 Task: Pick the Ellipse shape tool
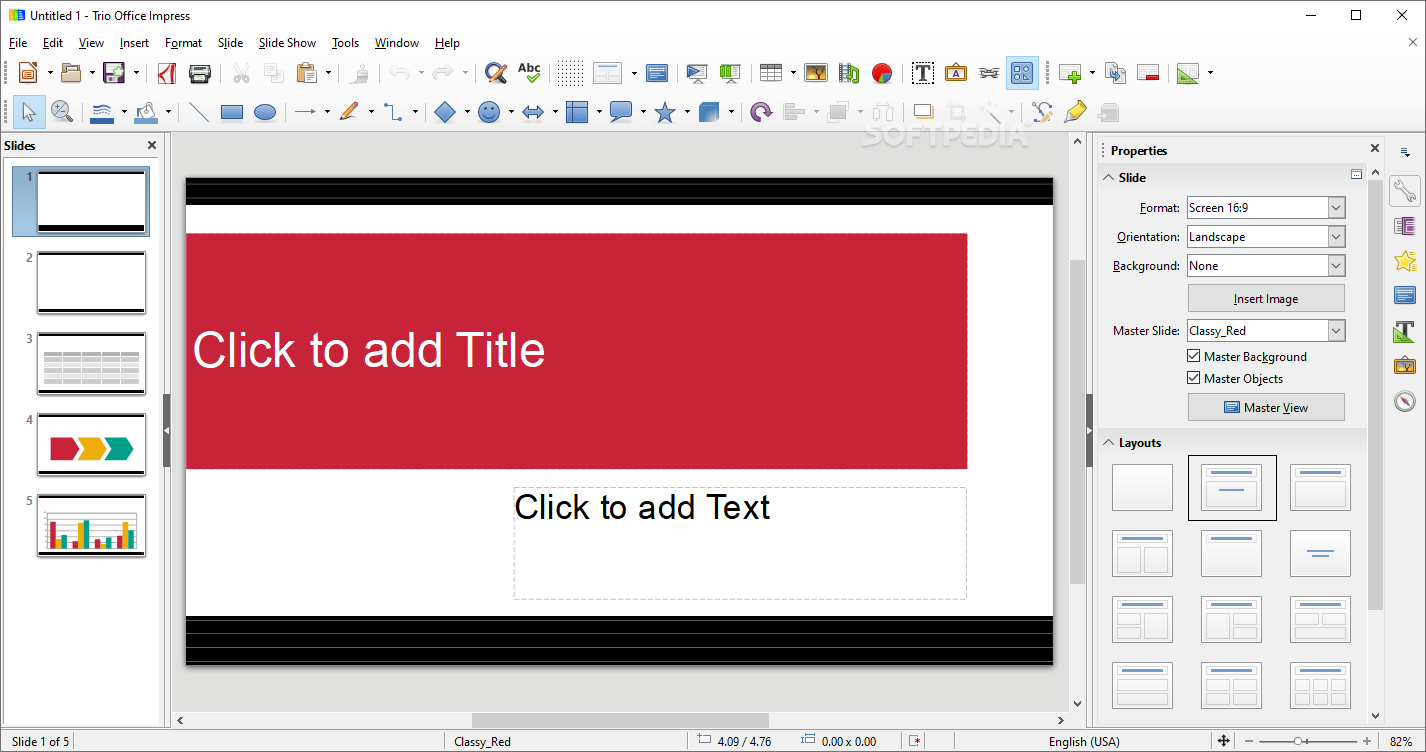(265, 112)
